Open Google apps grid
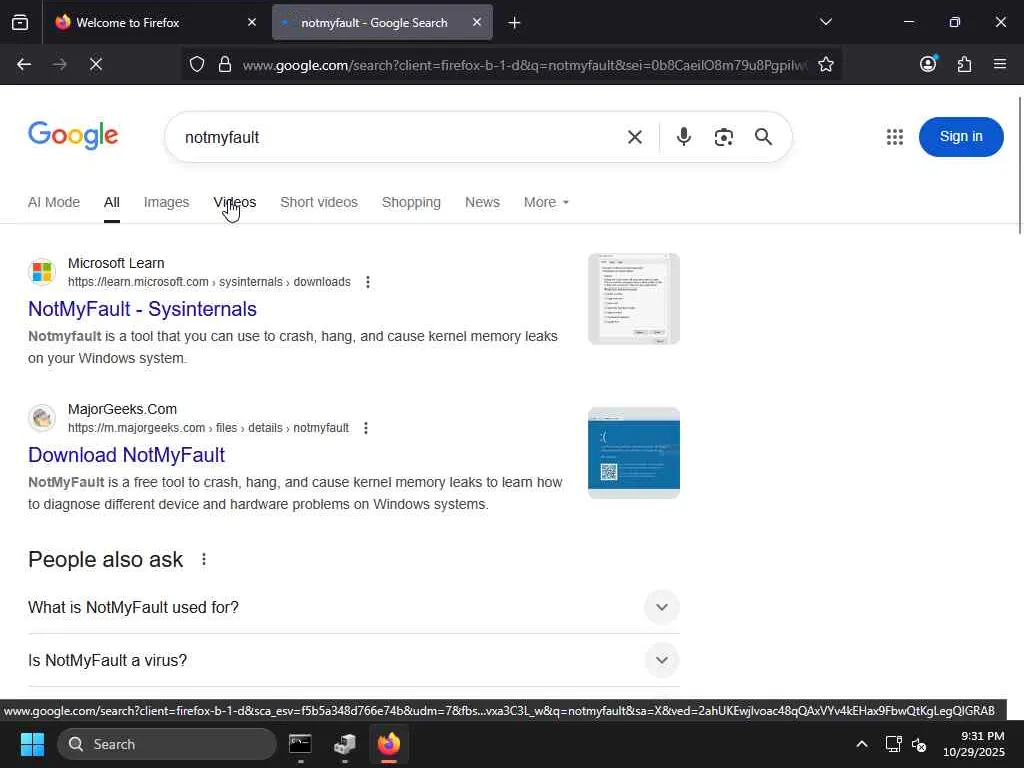 (895, 136)
